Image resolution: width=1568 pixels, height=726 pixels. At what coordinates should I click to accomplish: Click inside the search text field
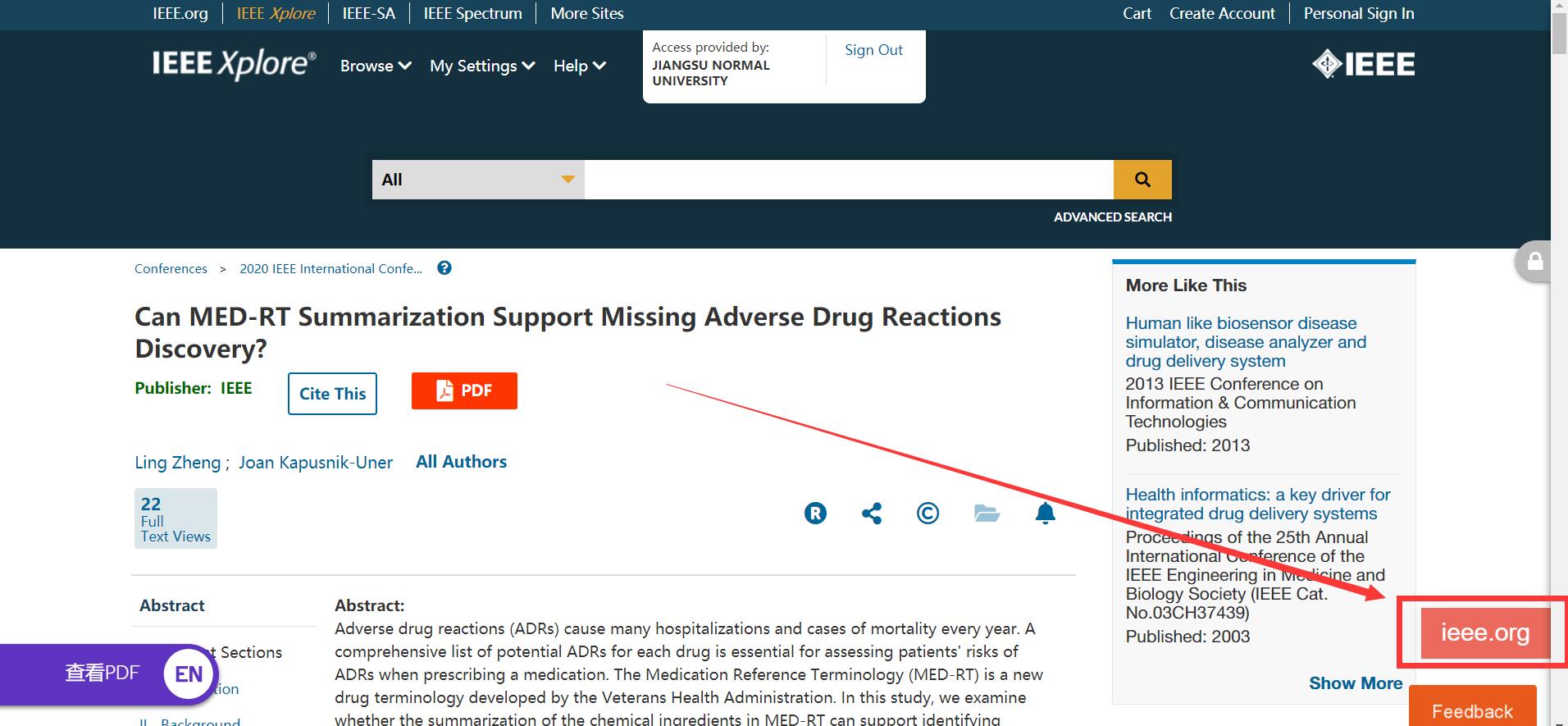click(x=848, y=180)
